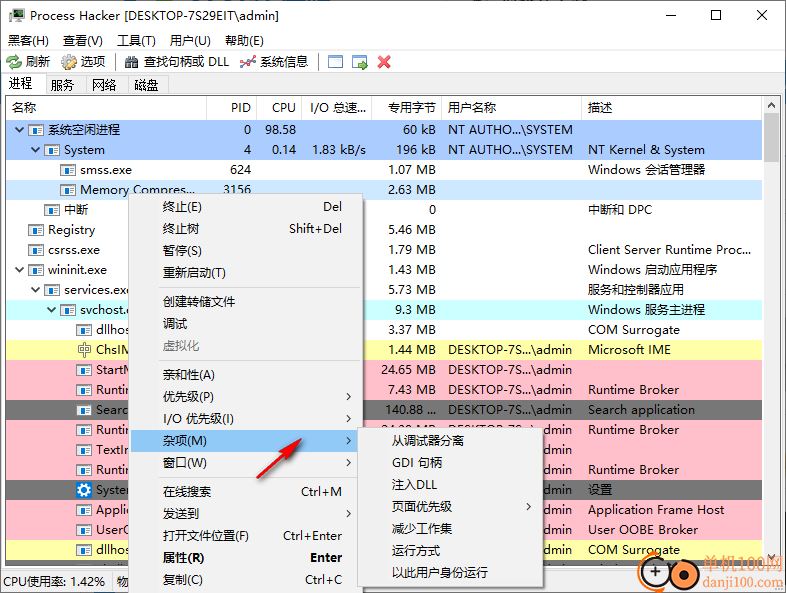Select 注入DLL in the submenu
The width and height of the screenshot is (786, 593).
coord(450,485)
